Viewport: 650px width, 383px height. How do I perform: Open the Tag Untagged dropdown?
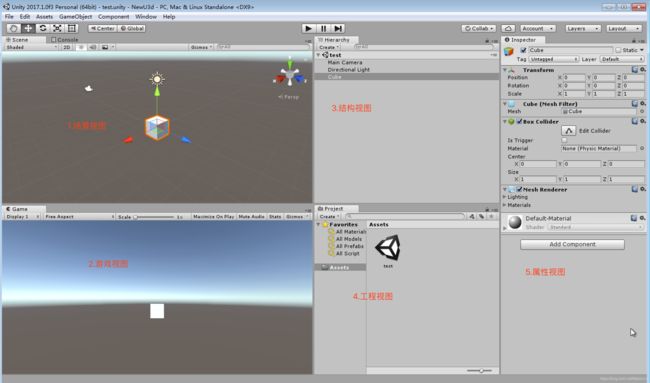click(x=553, y=59)
